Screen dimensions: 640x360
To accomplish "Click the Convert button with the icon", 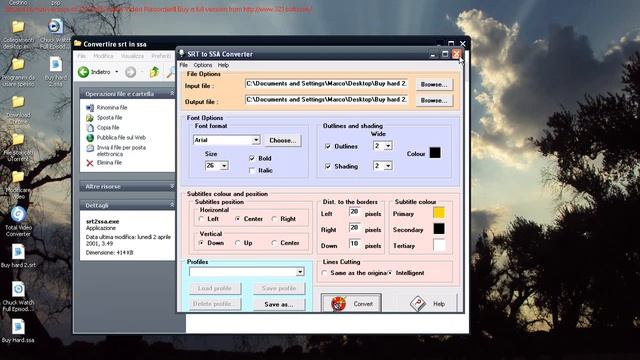I will 351,303.
